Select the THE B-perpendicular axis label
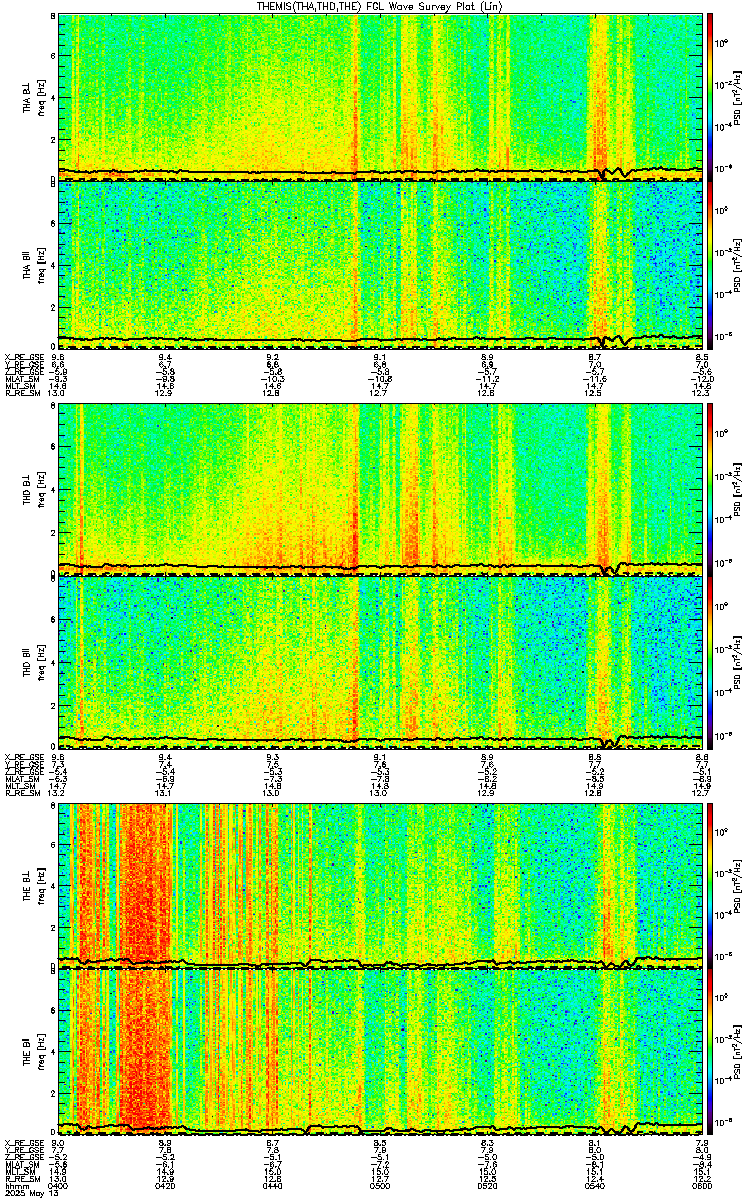This screenshot has width=750, height=1200. [x=28, y=884]
